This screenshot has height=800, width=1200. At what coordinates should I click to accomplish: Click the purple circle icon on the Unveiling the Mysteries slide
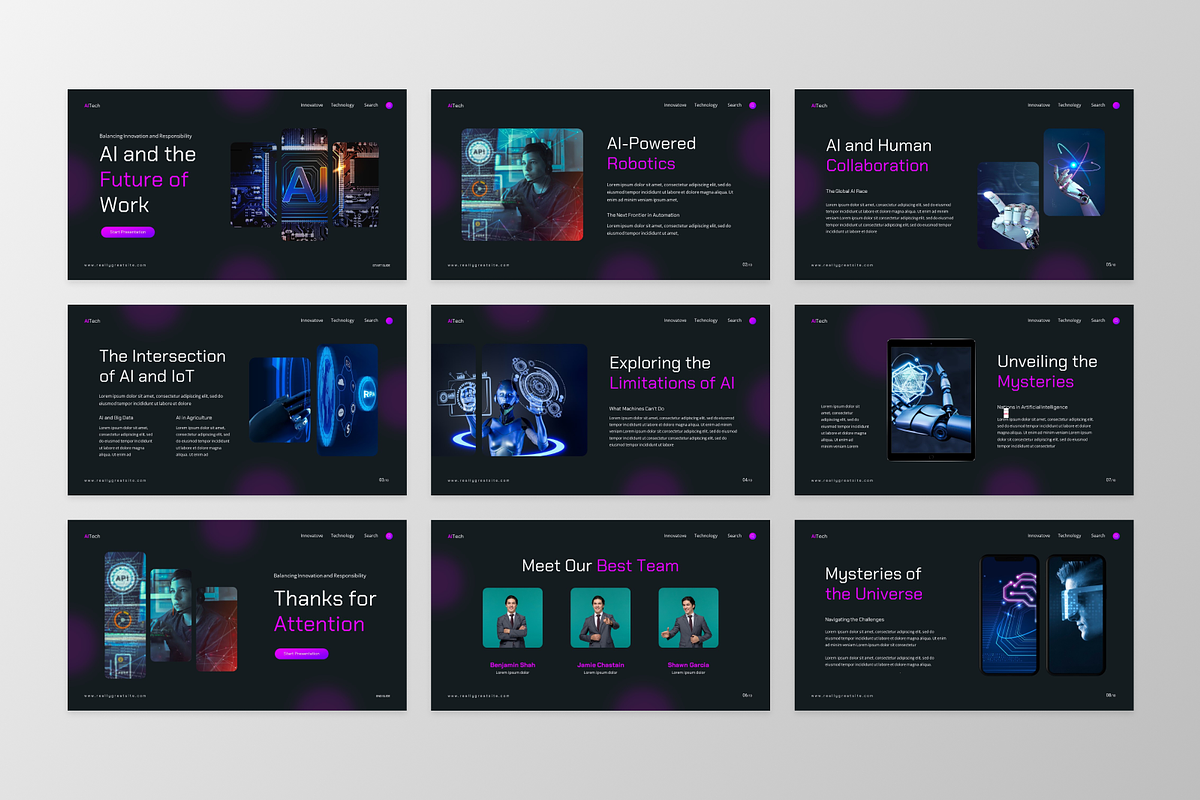1116,320
